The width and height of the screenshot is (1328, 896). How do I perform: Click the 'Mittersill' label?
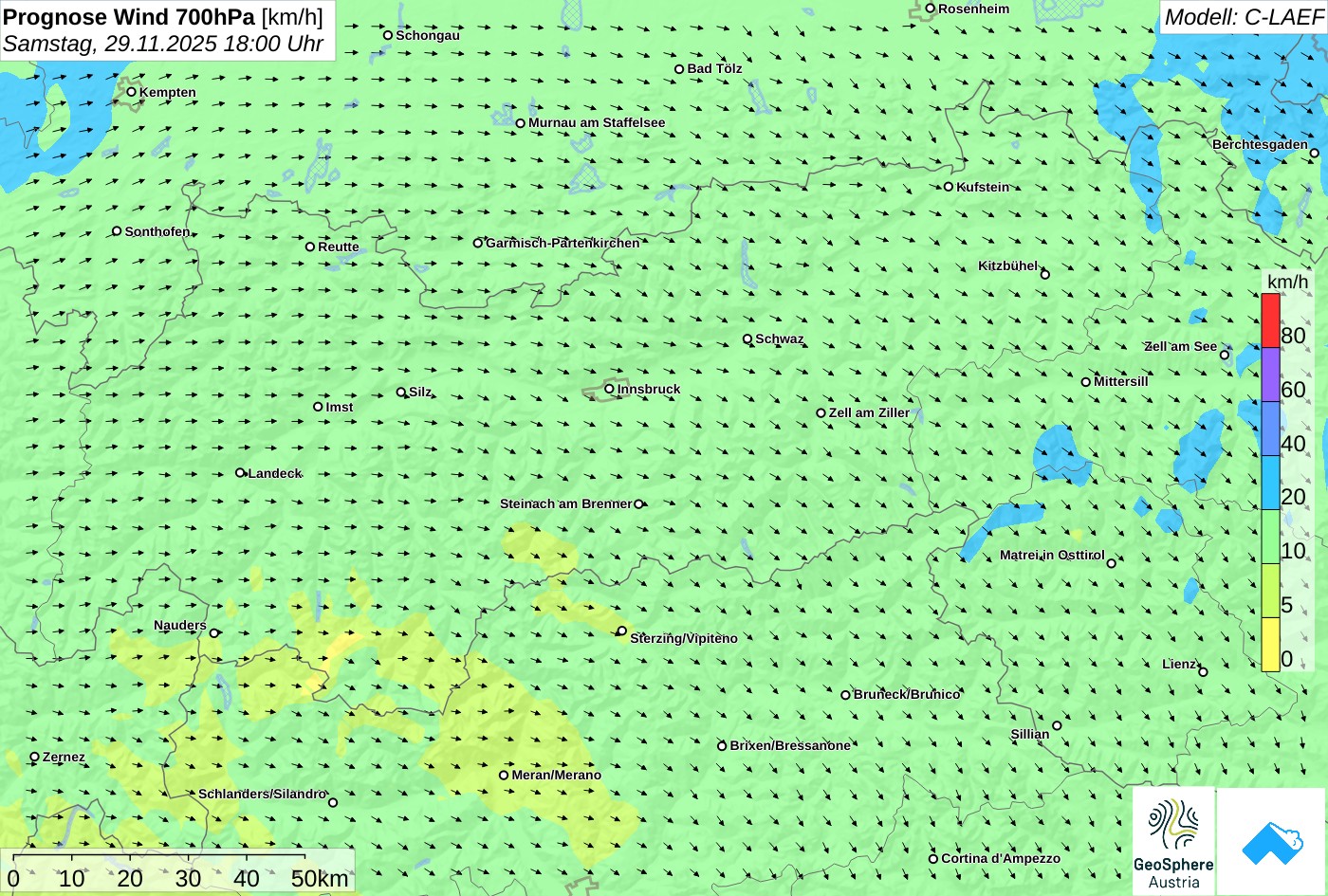(1121, 381)
